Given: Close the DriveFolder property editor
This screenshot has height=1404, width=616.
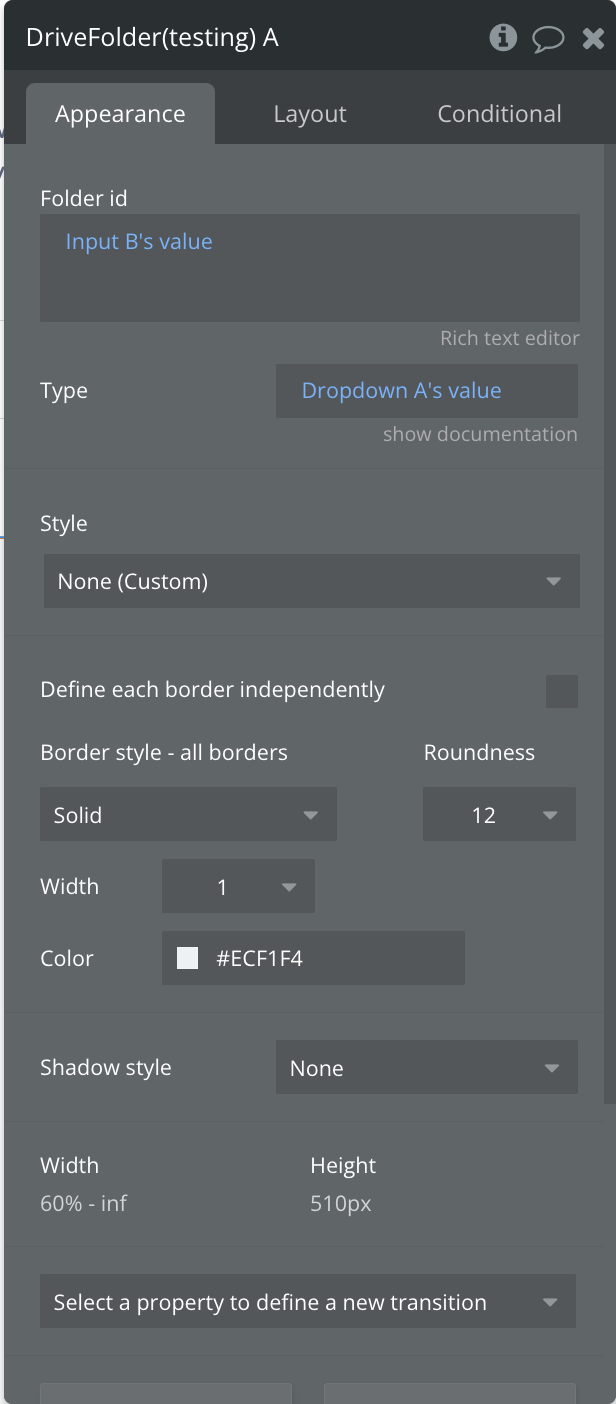Looking at the screenshot, I should click(592, 39).
